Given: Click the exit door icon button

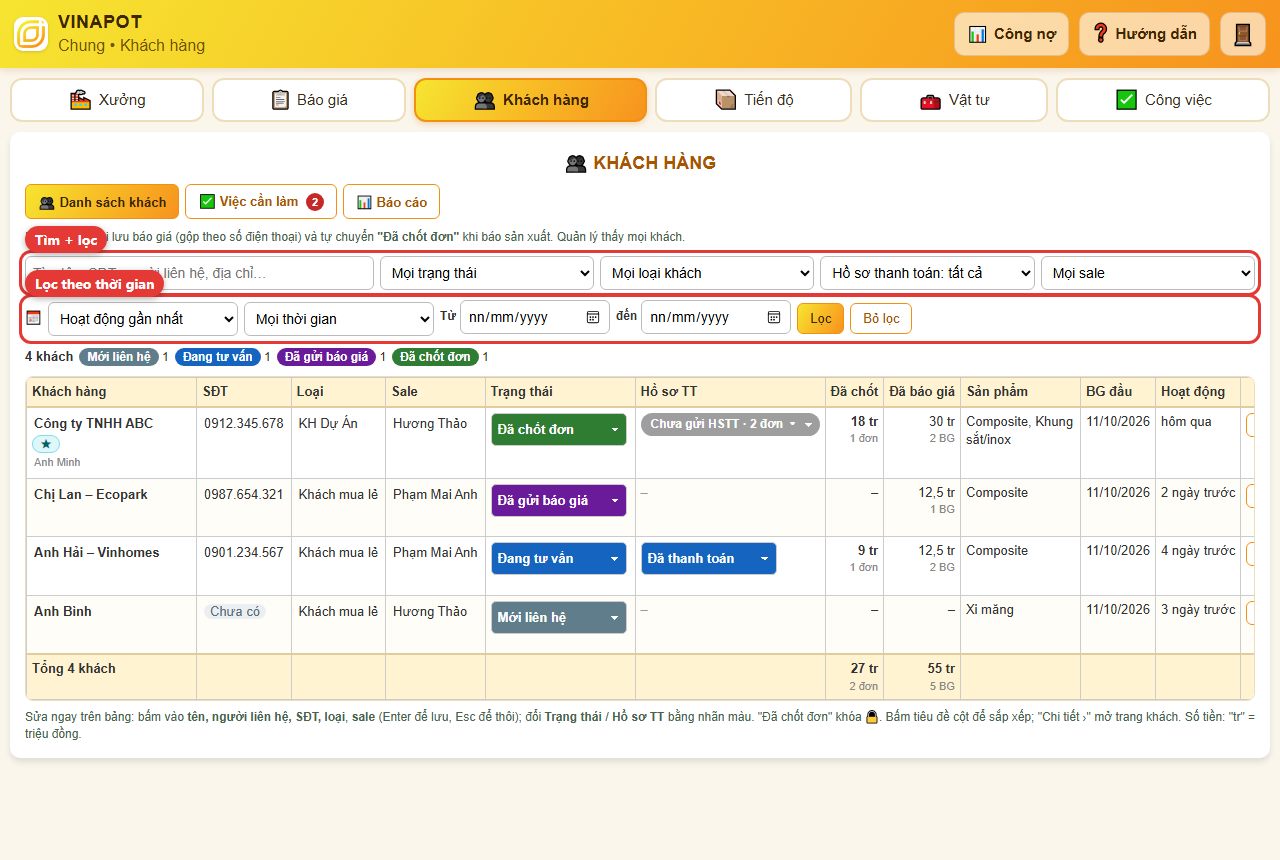Looking at the screenshot, I should coord(1243,34).
